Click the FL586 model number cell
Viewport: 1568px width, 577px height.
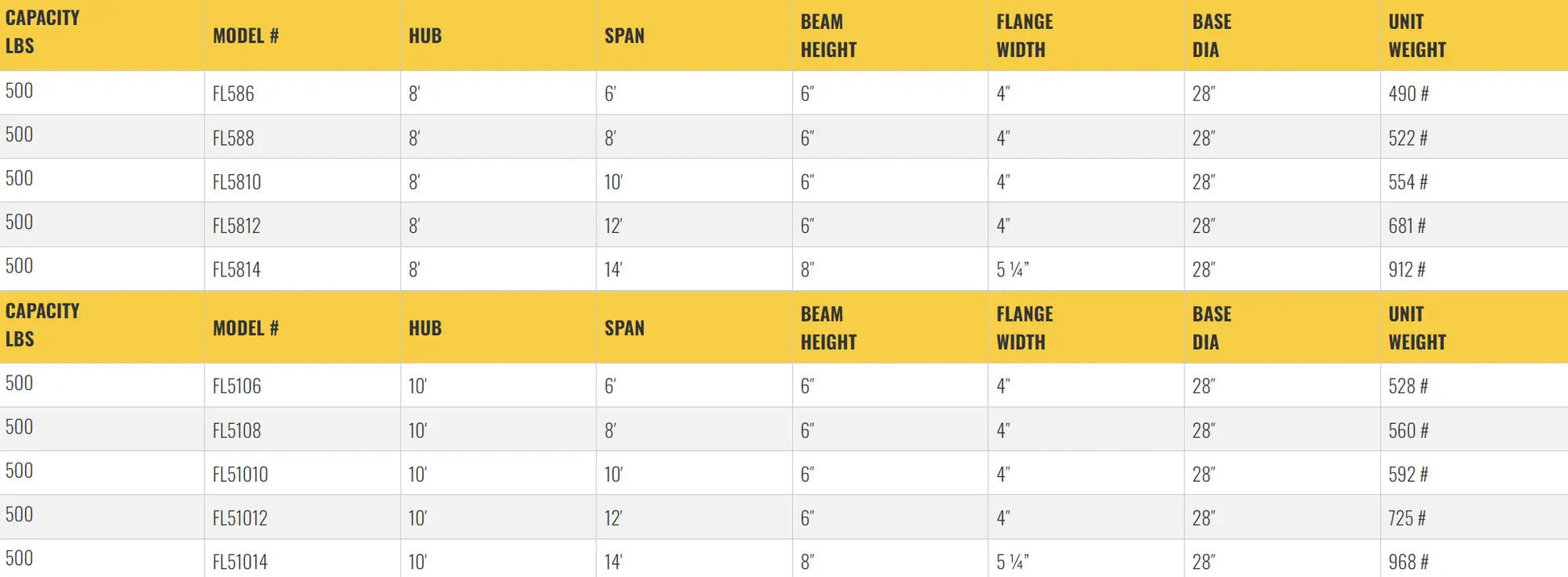234,93
